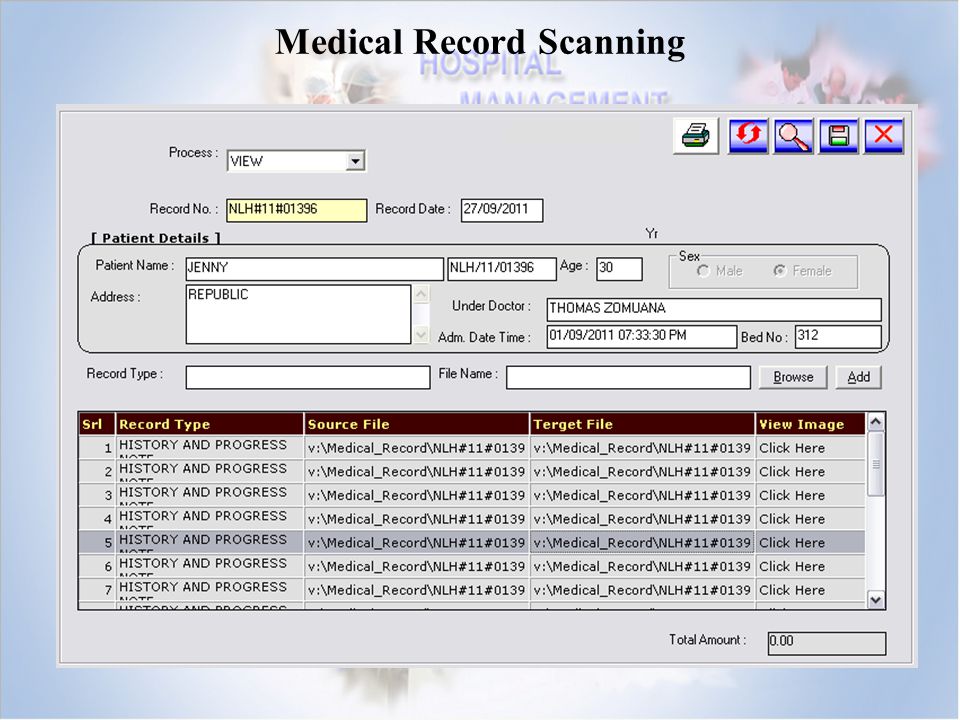Image resolution: width=960 pixels, height=720 pixels.
Task: Click the Patient Name field containing JENNY
Action: pos(315,269)
